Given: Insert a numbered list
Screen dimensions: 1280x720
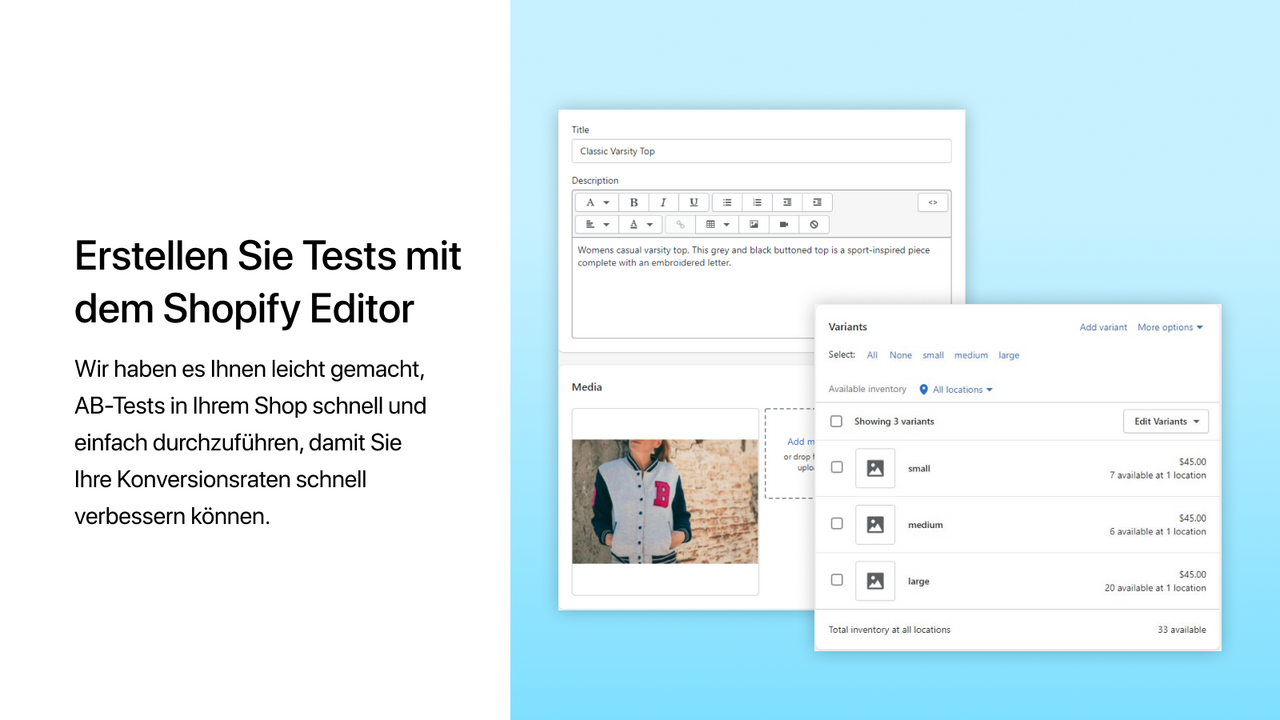Looking at the screenshot, I should tap(757, 202).
